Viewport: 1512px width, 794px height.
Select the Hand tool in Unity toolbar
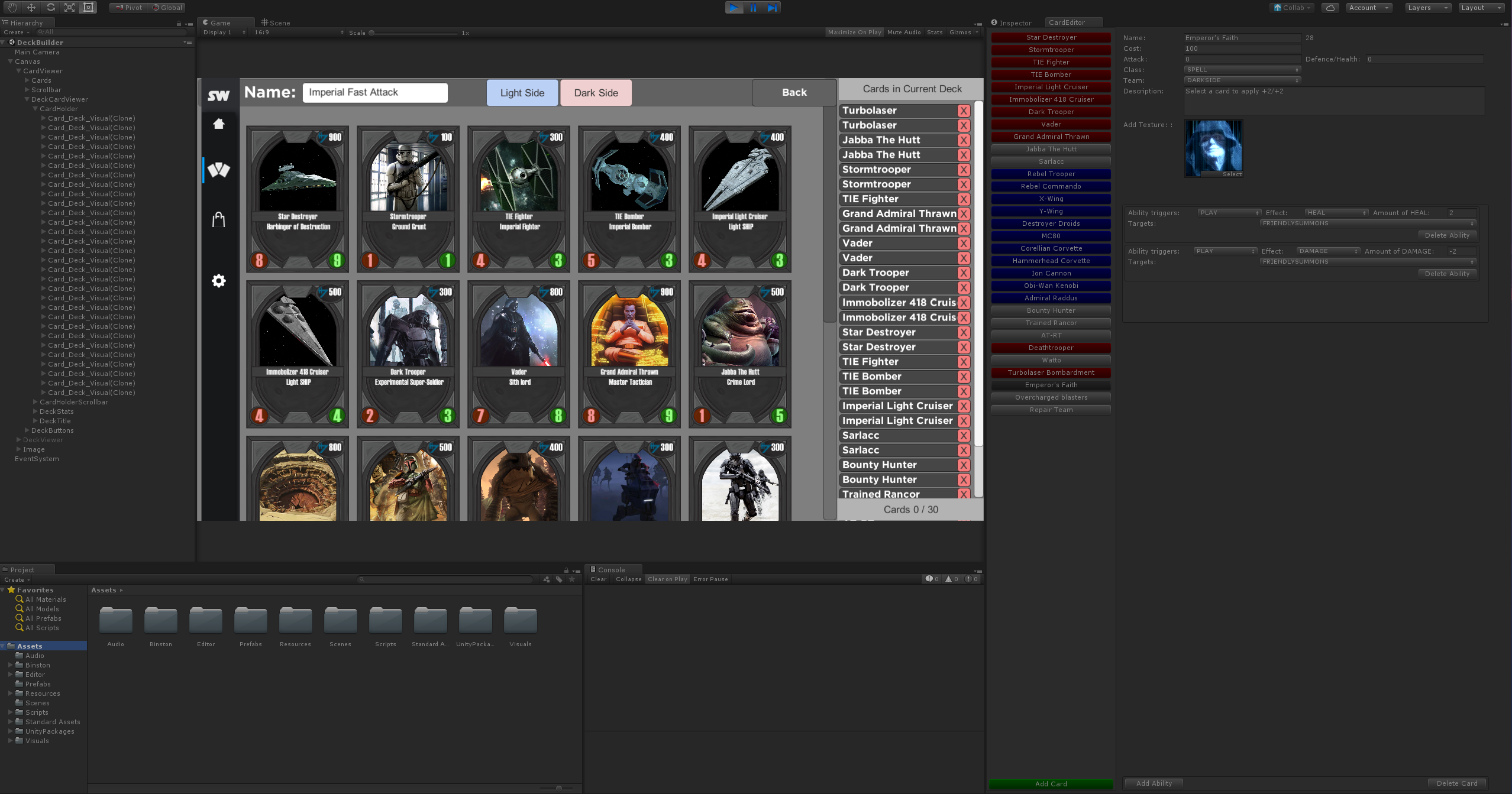(12, 8)
